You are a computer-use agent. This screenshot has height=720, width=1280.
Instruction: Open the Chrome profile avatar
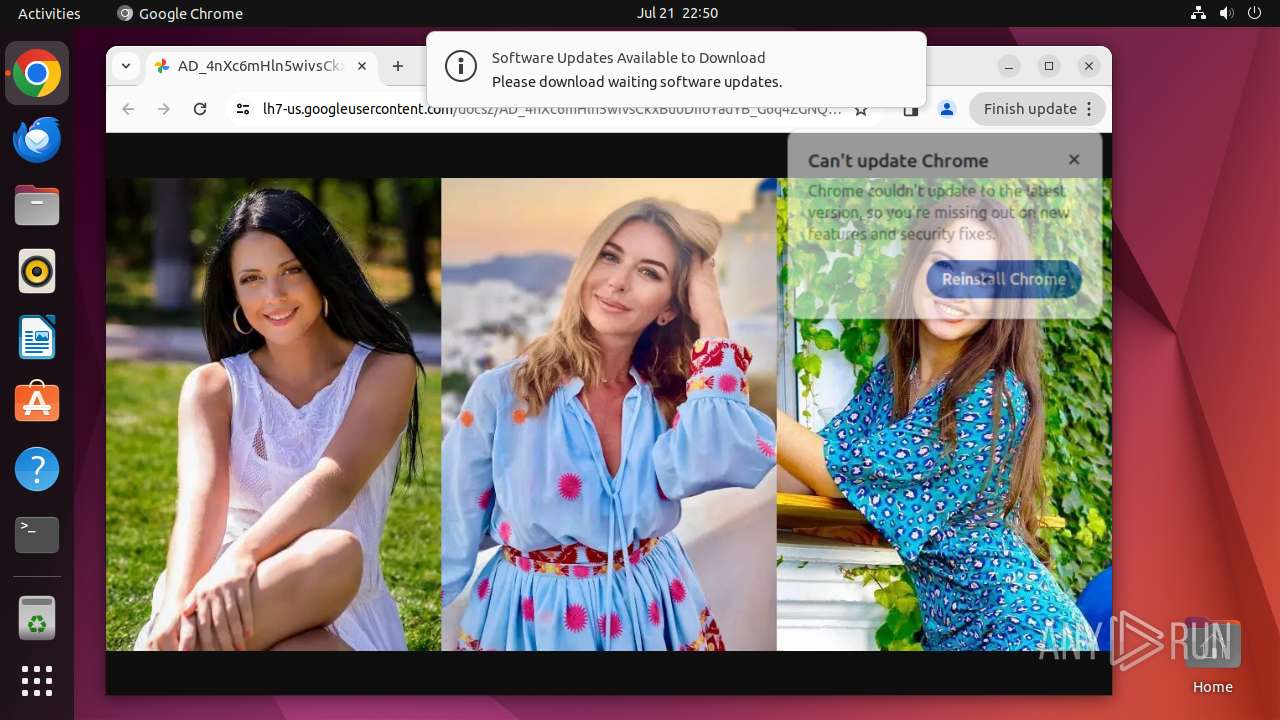[947, 109]
